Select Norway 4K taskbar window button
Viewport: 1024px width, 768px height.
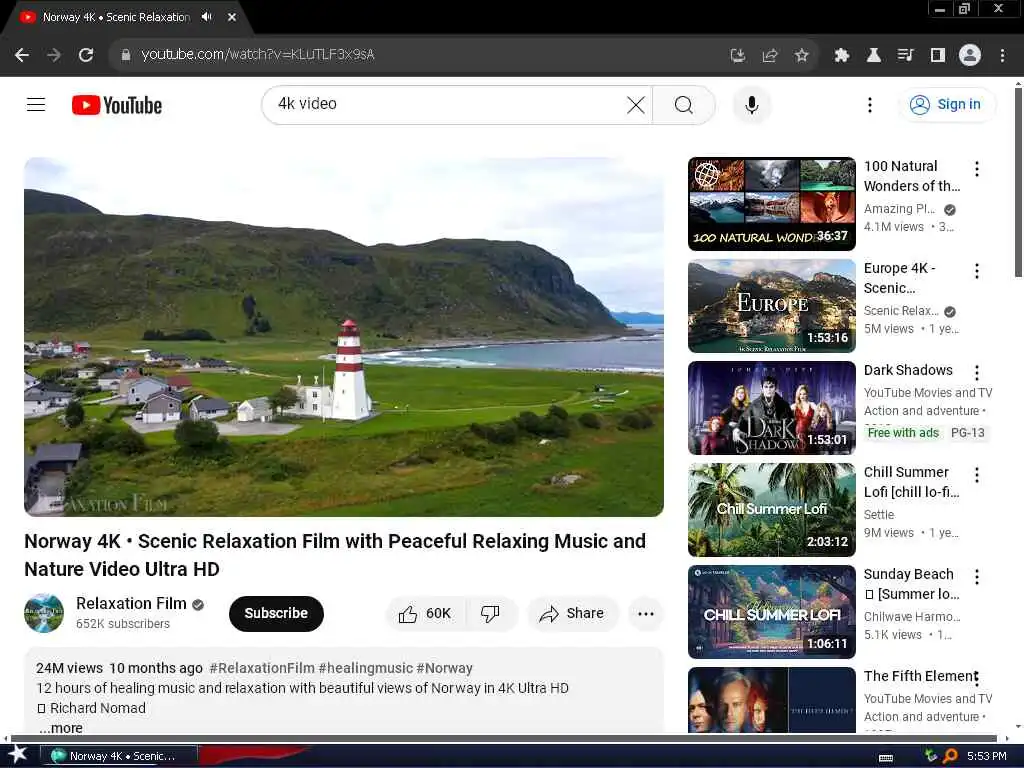[x=118, y=756]
